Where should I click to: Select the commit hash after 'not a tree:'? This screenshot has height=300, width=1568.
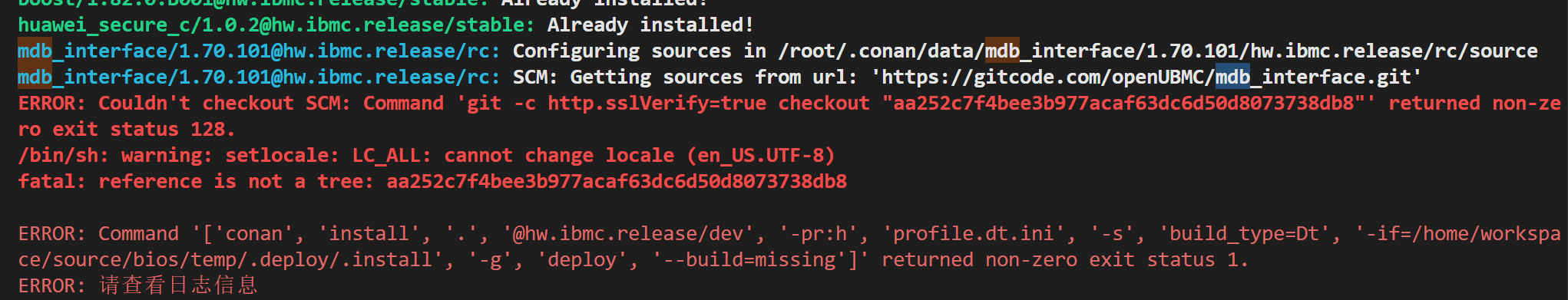(617, 182)
